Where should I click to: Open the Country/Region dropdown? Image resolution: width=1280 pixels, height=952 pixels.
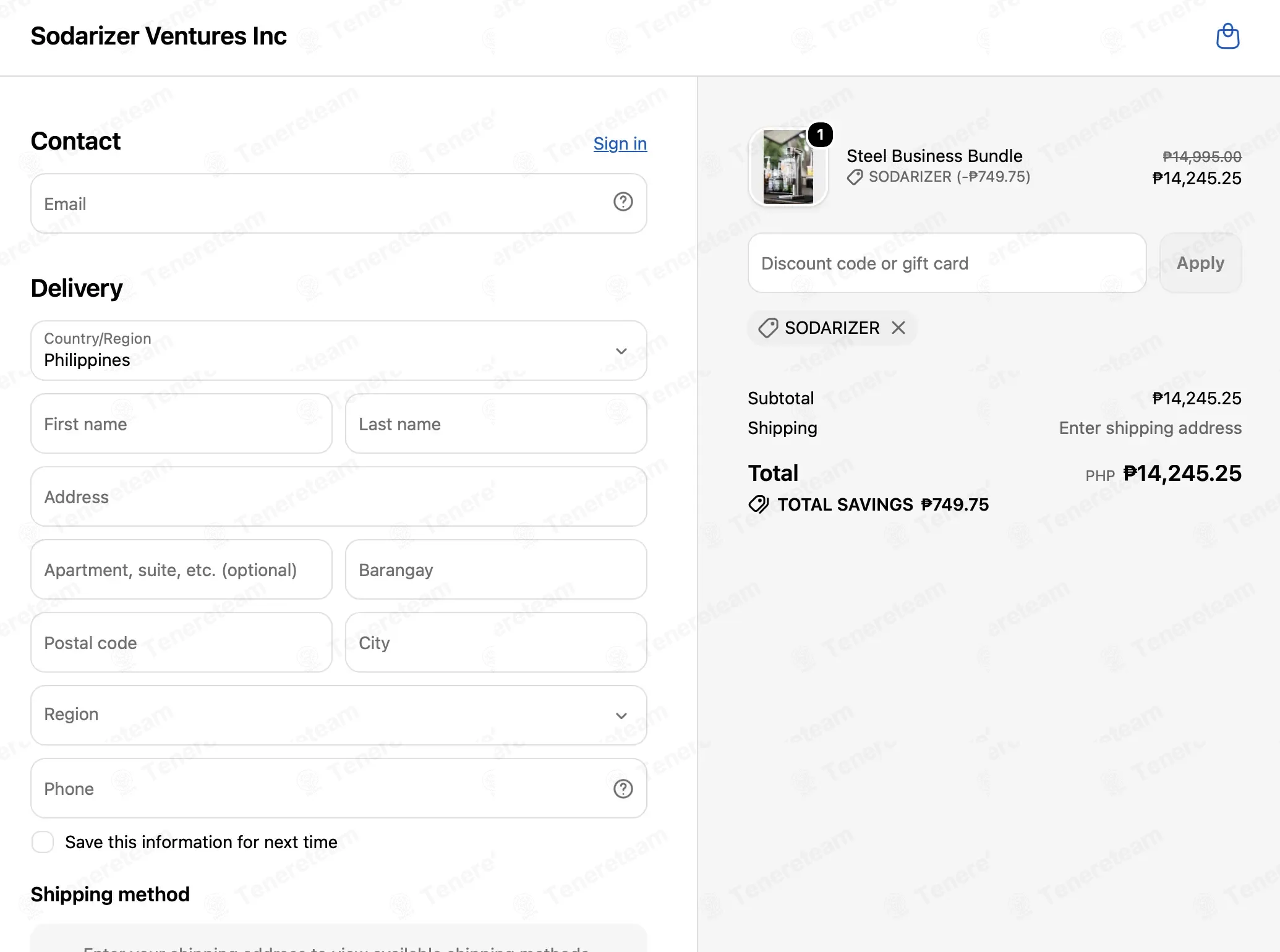(x=339, y=351)
